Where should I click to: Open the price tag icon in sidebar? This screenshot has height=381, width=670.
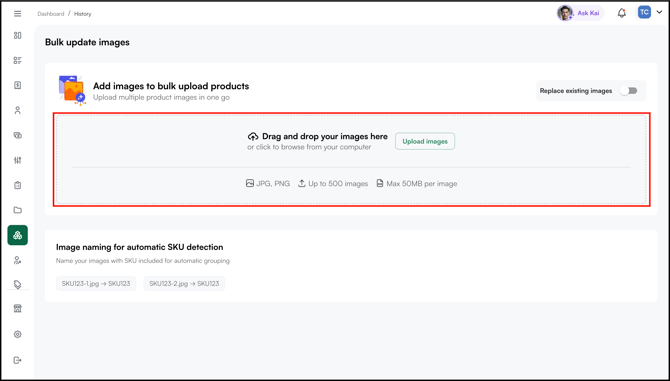click(18, 284)
